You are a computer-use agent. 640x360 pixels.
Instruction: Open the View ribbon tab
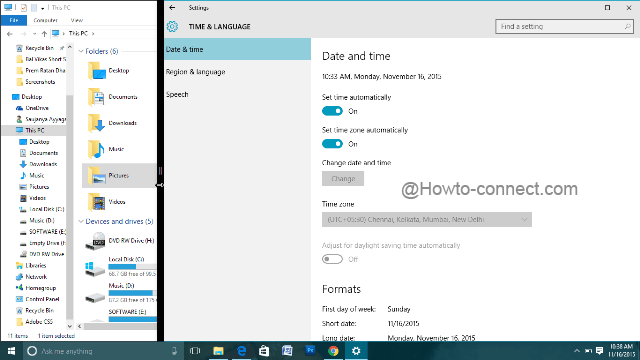[77, 20]
